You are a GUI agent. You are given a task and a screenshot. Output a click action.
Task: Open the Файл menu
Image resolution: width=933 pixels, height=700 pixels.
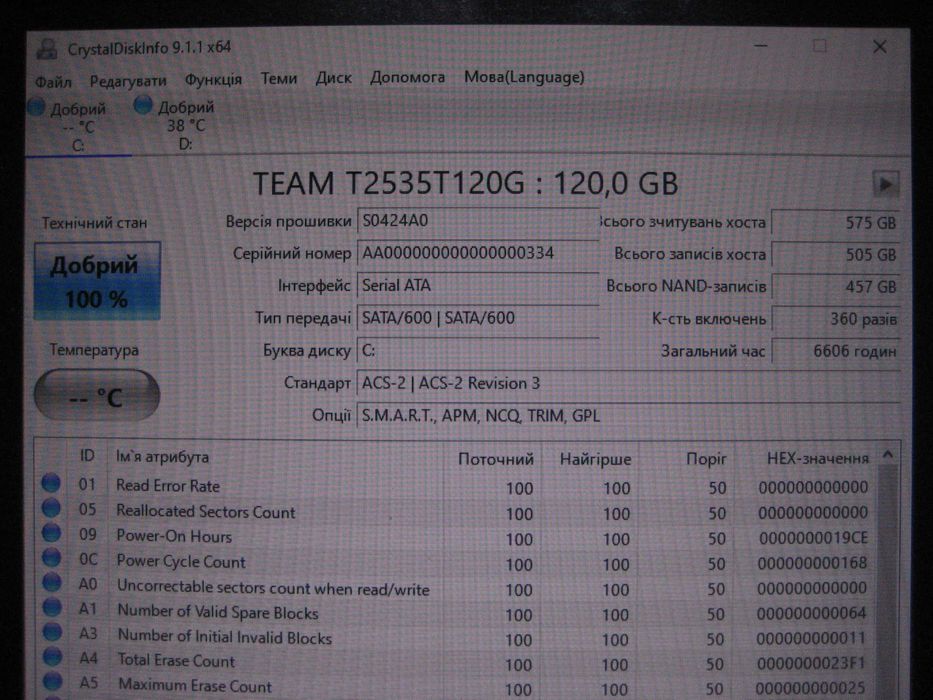click(53, 81)
